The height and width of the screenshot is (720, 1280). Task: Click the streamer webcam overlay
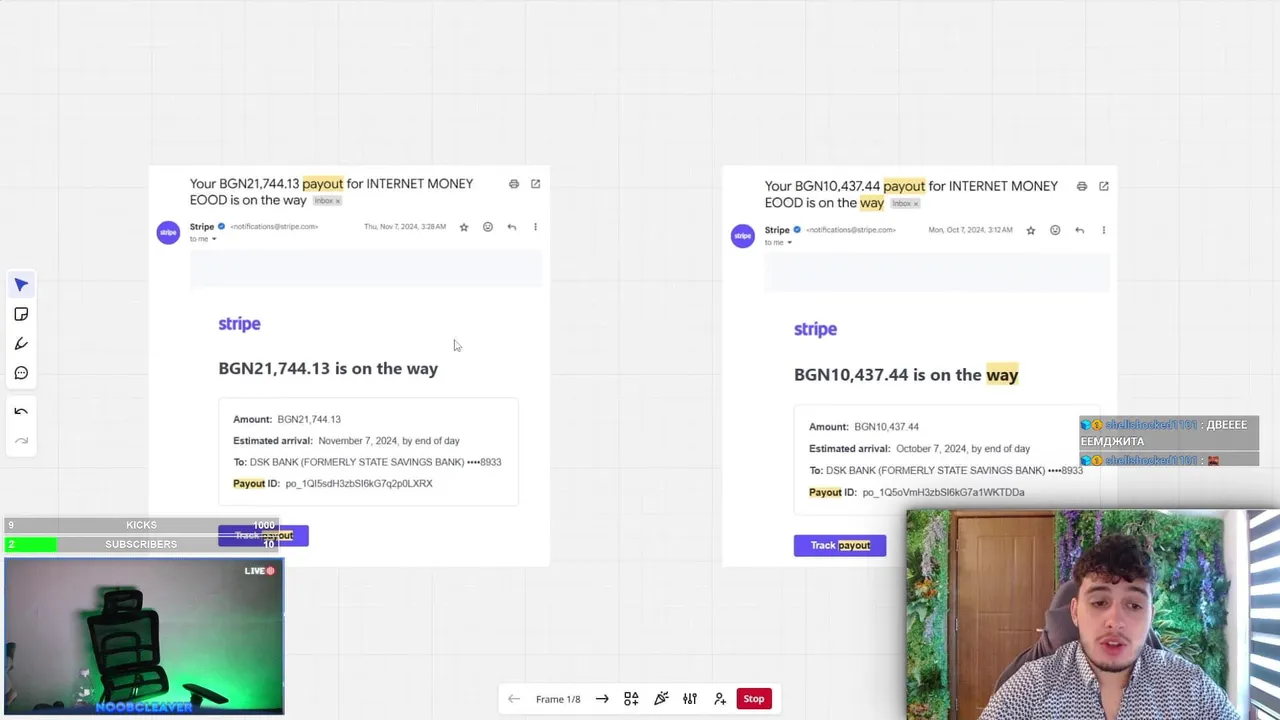[x=1092, y=615]
